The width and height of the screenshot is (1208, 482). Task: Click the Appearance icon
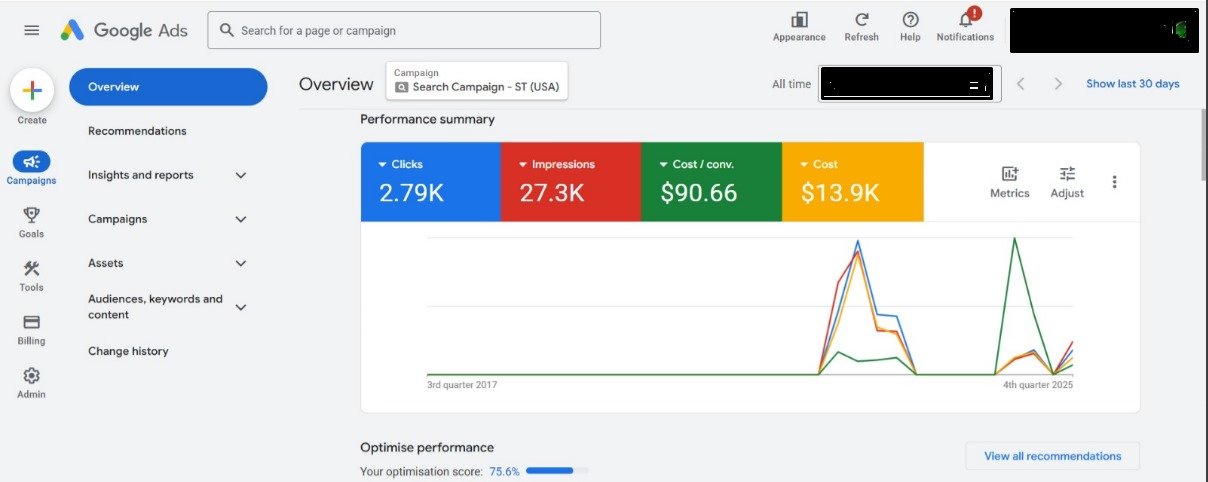pyautogui.click(x=799, y=21)
